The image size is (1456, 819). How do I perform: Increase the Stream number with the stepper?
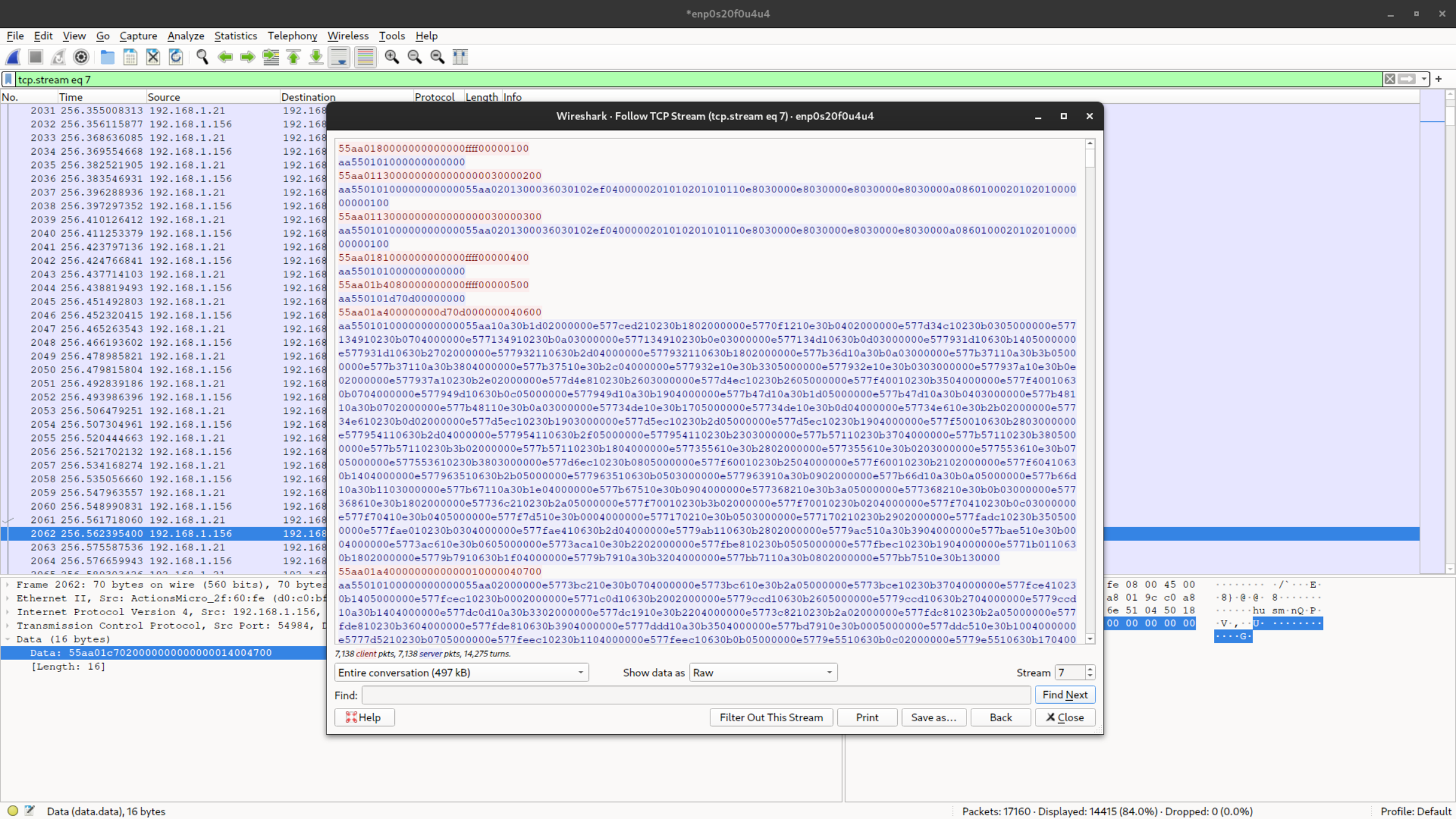[x=1090, y=669]
